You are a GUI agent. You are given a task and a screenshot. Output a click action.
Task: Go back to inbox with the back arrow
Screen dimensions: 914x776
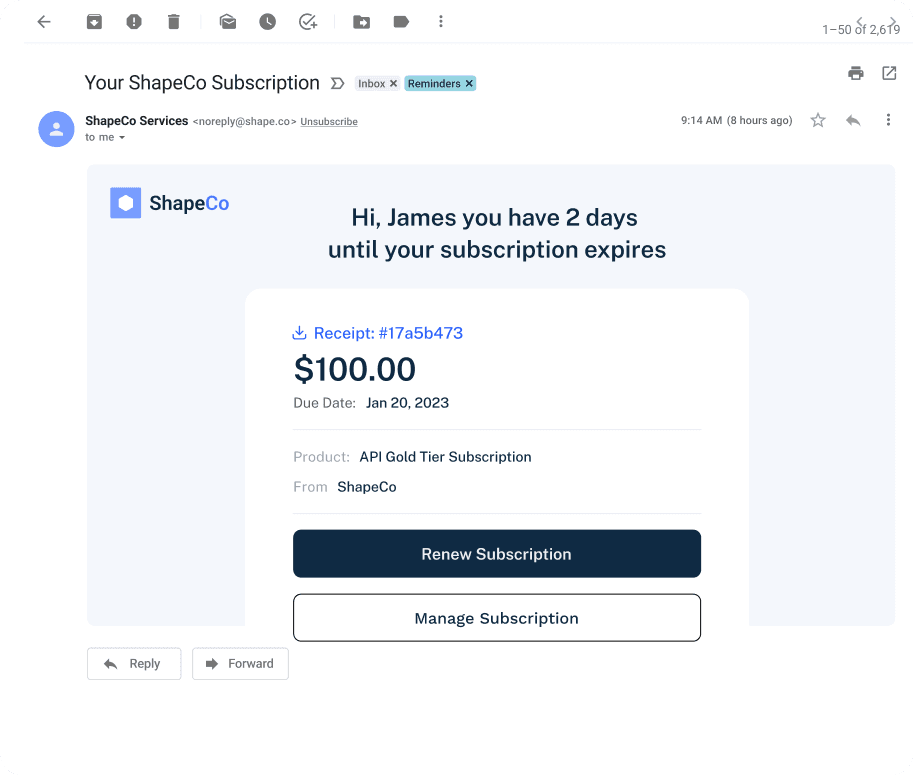coord(44,22)
